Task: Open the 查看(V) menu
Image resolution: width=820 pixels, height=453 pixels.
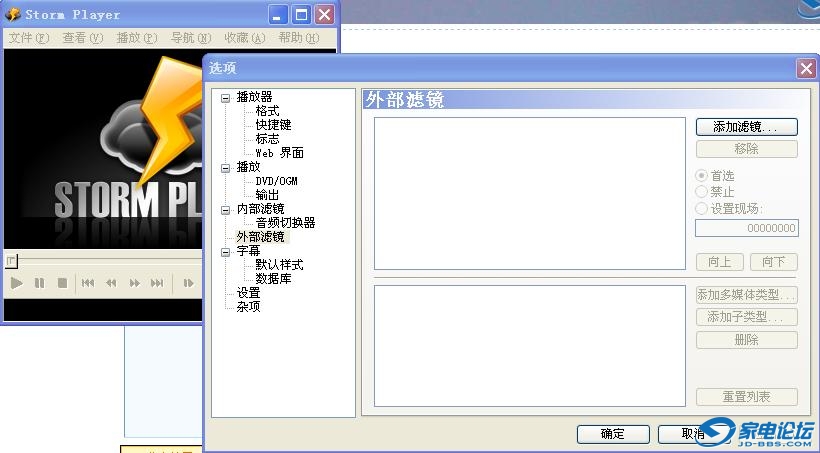Action: pos(83,38)
